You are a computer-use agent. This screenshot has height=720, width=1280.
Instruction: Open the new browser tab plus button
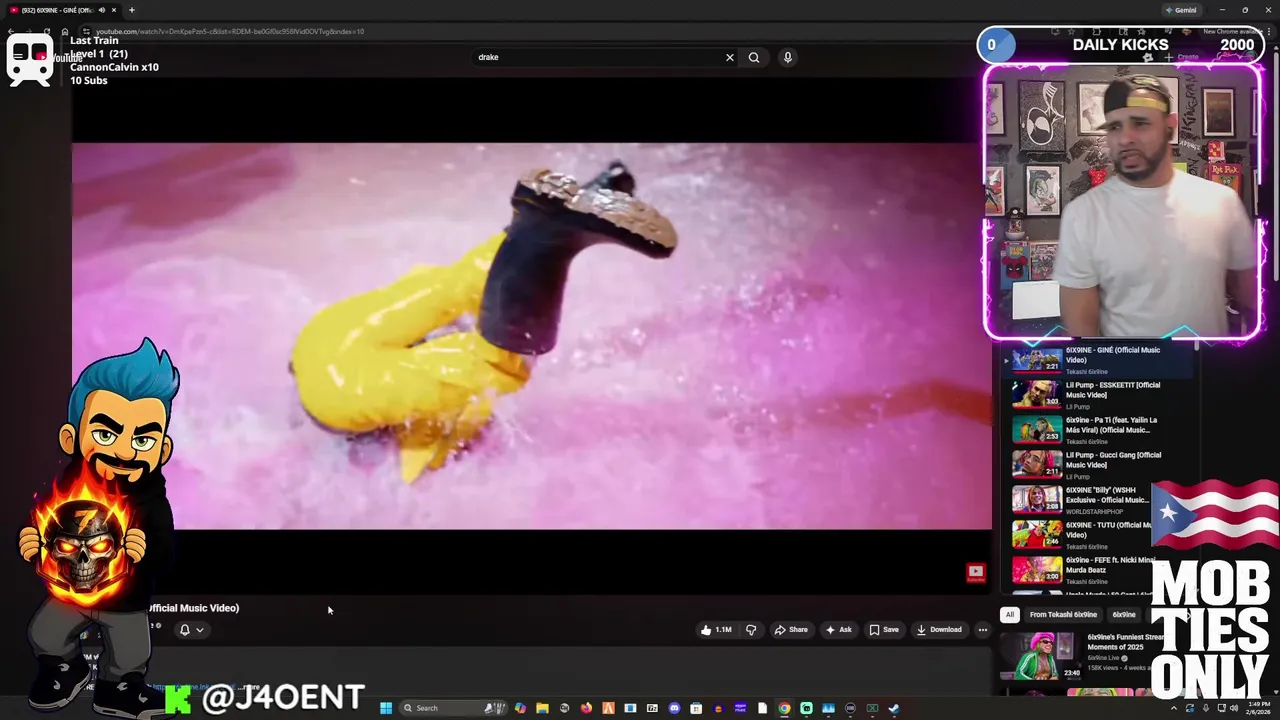tap(131, 10)
